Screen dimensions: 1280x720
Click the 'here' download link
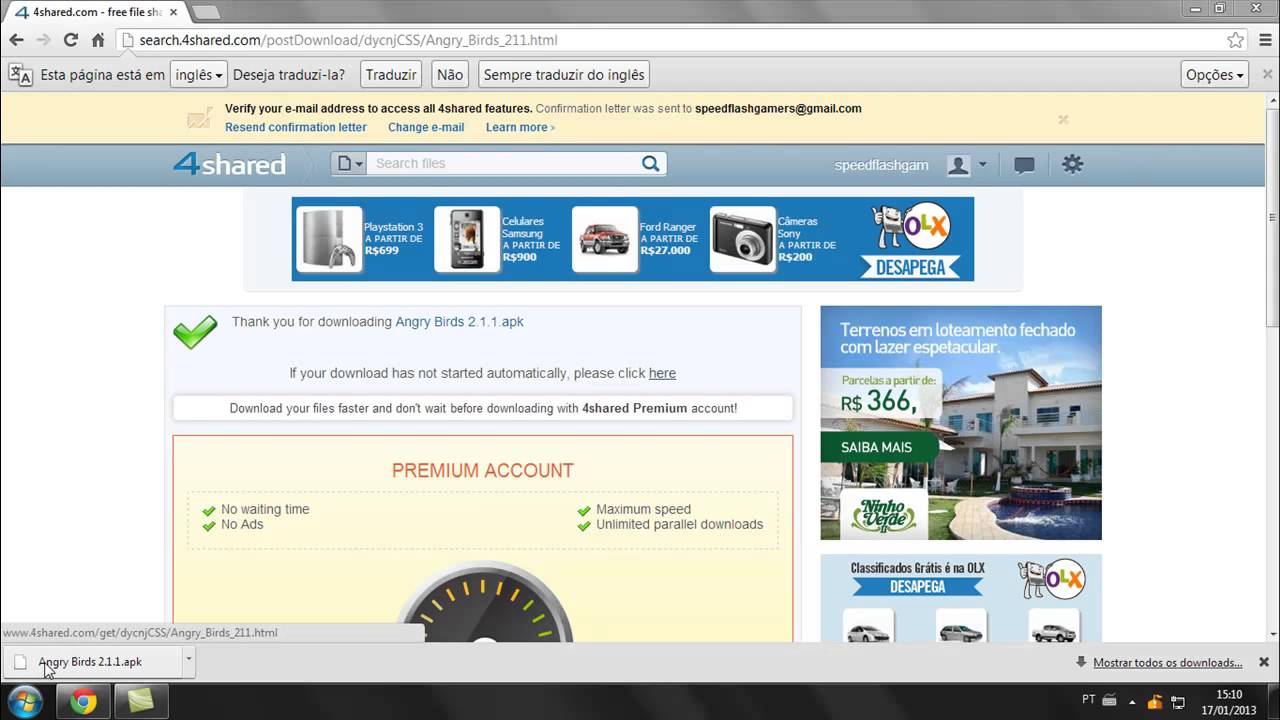point(662,373)
